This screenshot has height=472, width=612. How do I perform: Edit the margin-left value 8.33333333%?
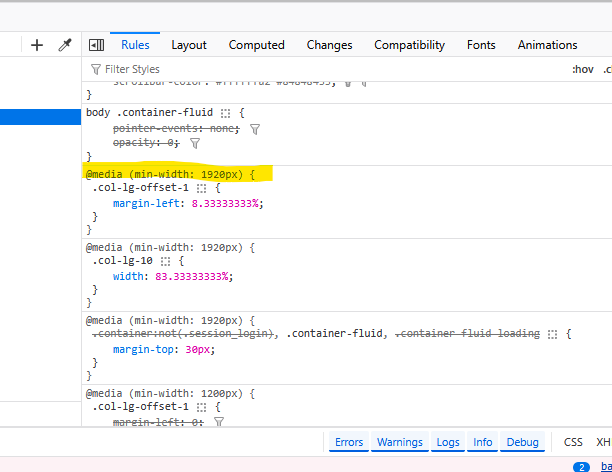tap(225, 203)
